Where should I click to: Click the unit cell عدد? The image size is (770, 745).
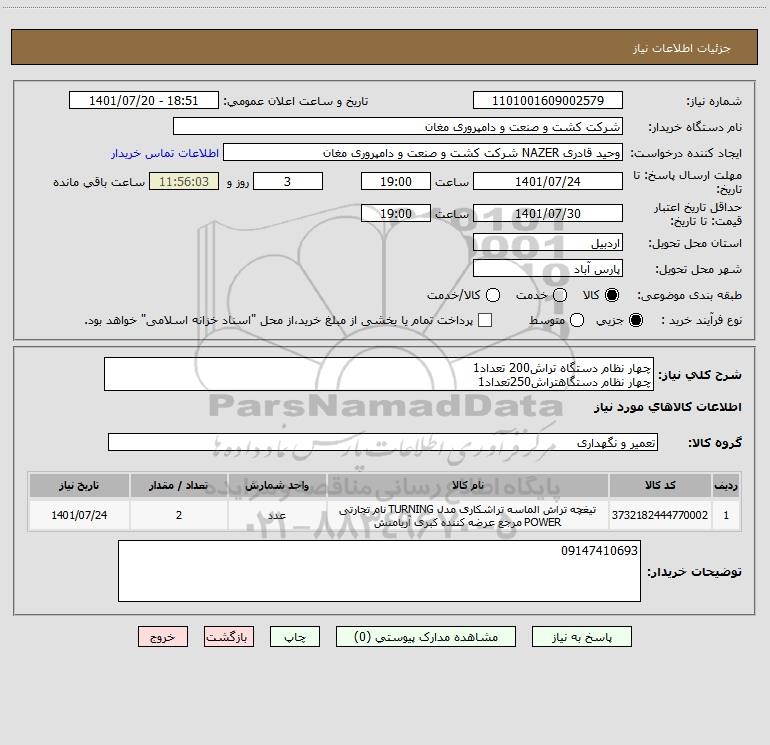point(277,515)
